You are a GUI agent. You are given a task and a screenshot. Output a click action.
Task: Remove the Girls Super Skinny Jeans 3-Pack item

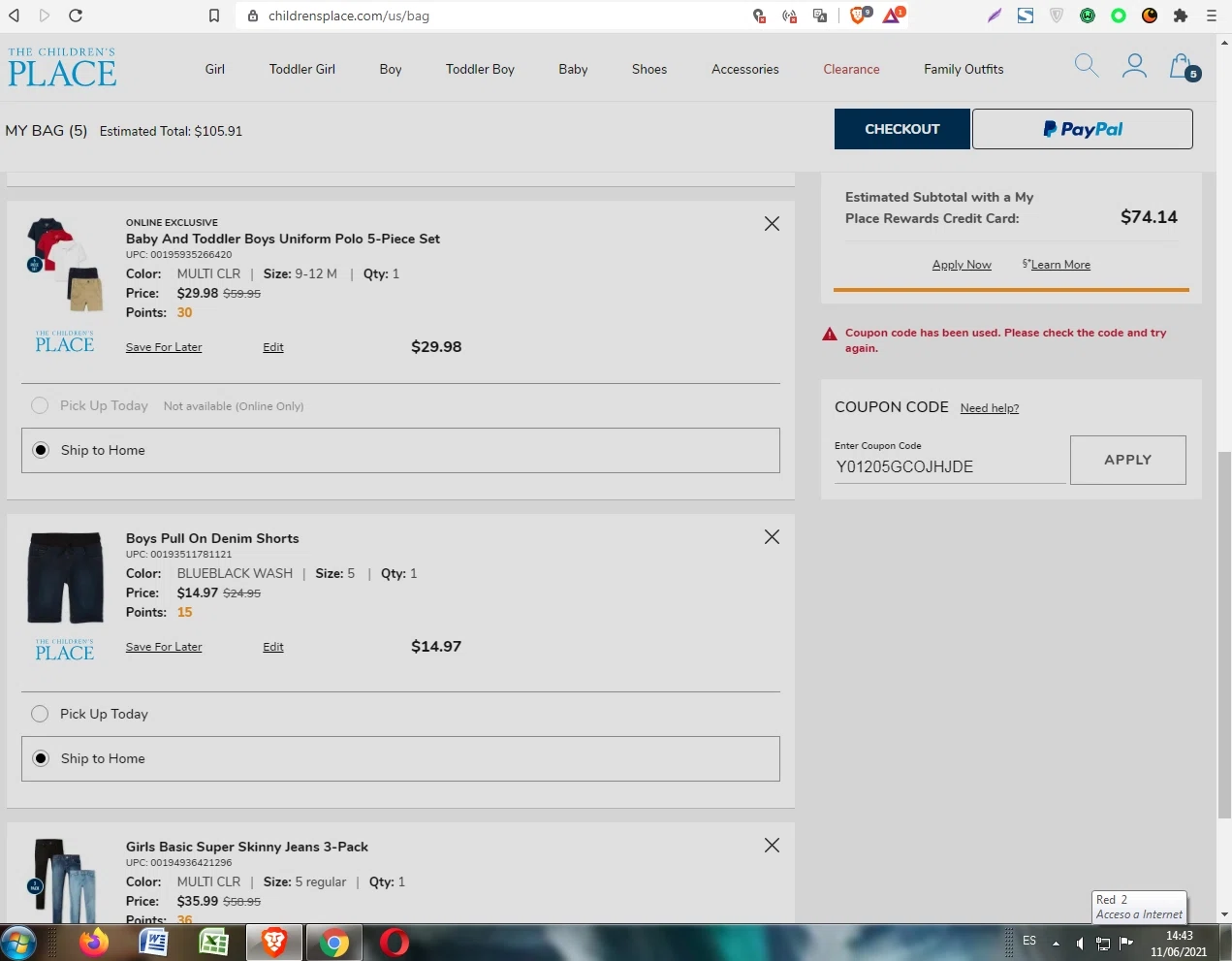click(x=772, y=846)
